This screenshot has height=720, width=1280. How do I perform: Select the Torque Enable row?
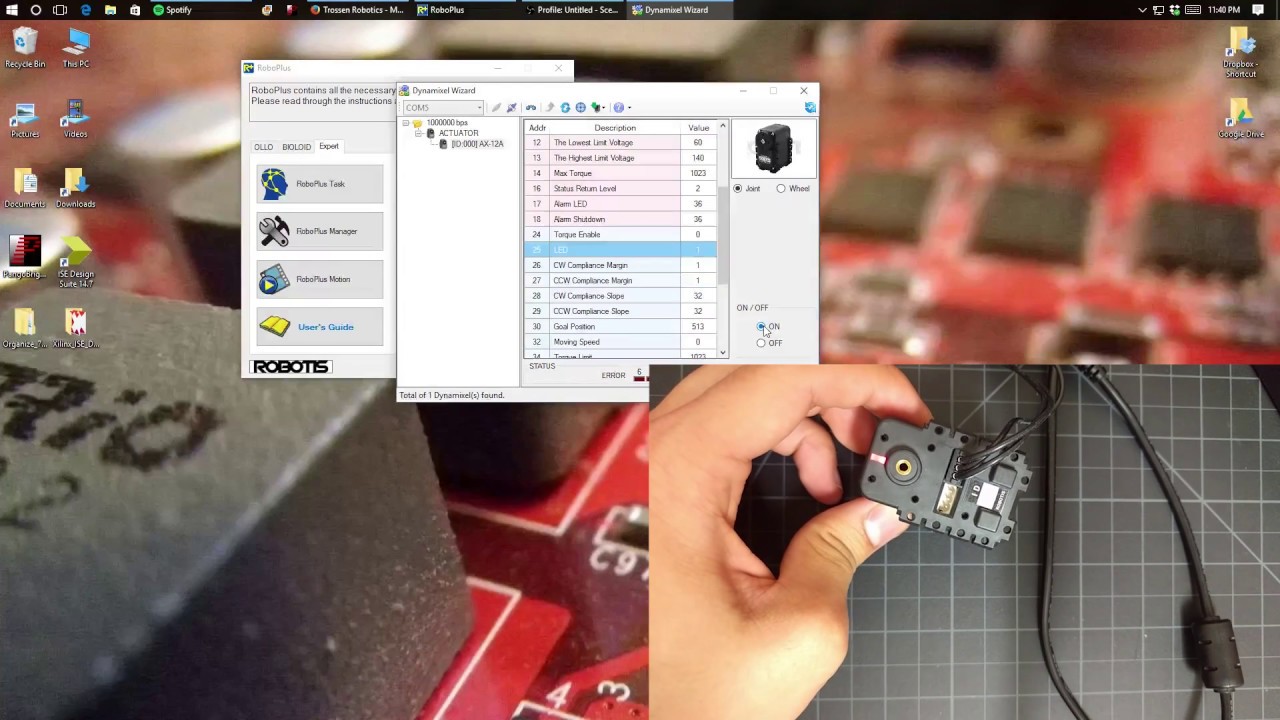tap(621, 234)
